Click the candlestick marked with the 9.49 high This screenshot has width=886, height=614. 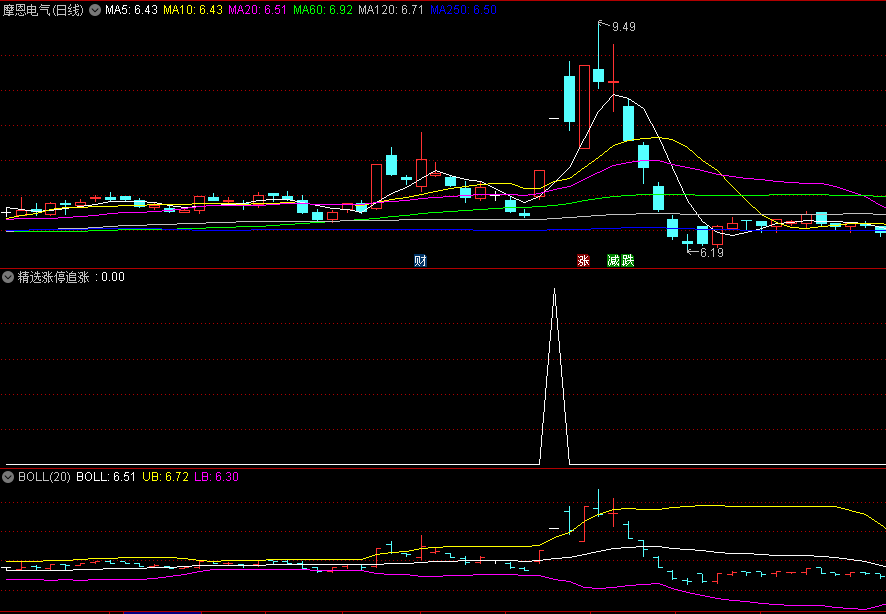598,76
